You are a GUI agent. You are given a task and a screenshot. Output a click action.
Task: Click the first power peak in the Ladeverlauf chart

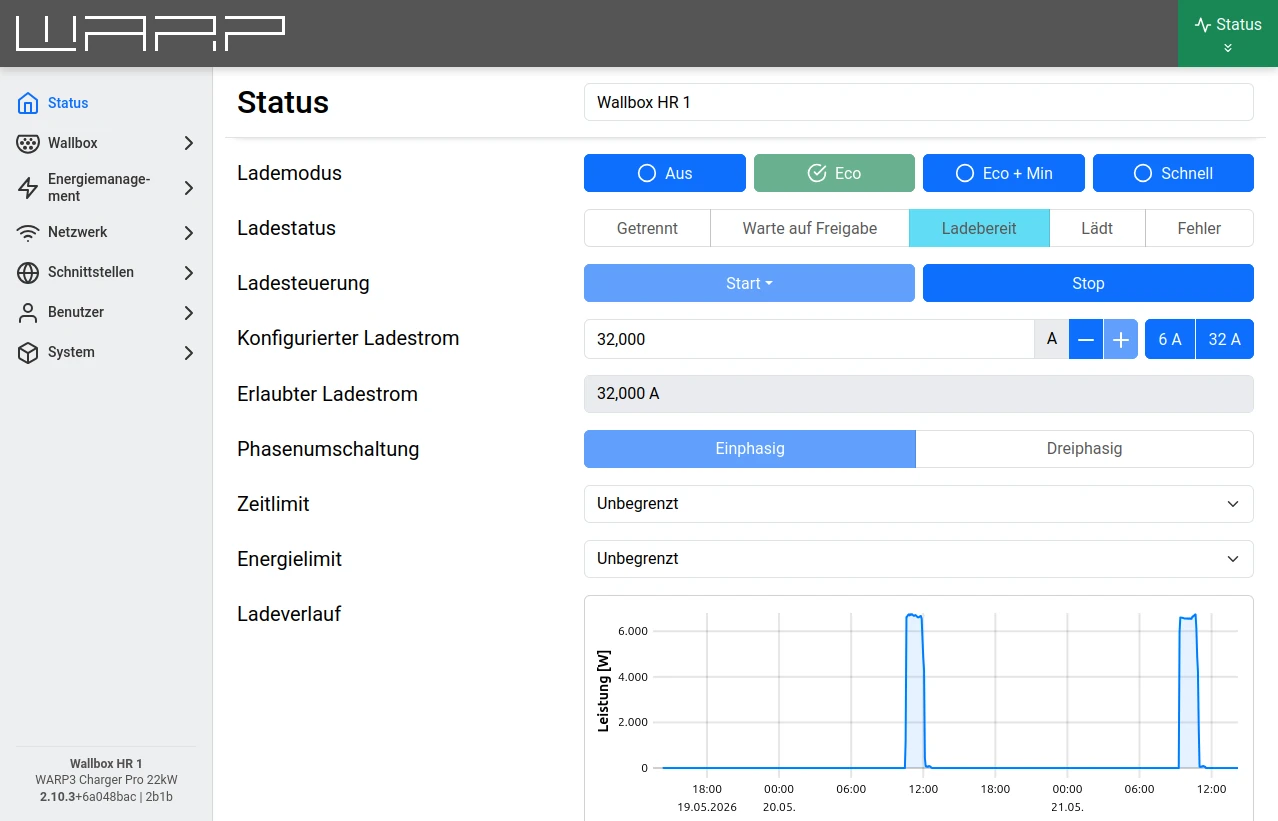click(x=914, y=690)
